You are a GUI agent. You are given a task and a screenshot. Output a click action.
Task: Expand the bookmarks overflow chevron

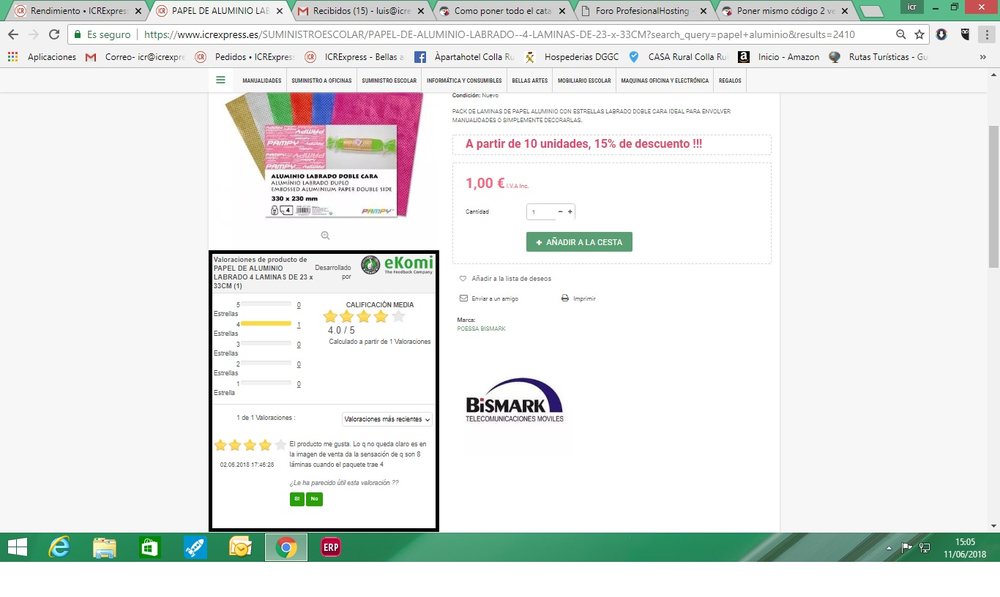point(984,57)
